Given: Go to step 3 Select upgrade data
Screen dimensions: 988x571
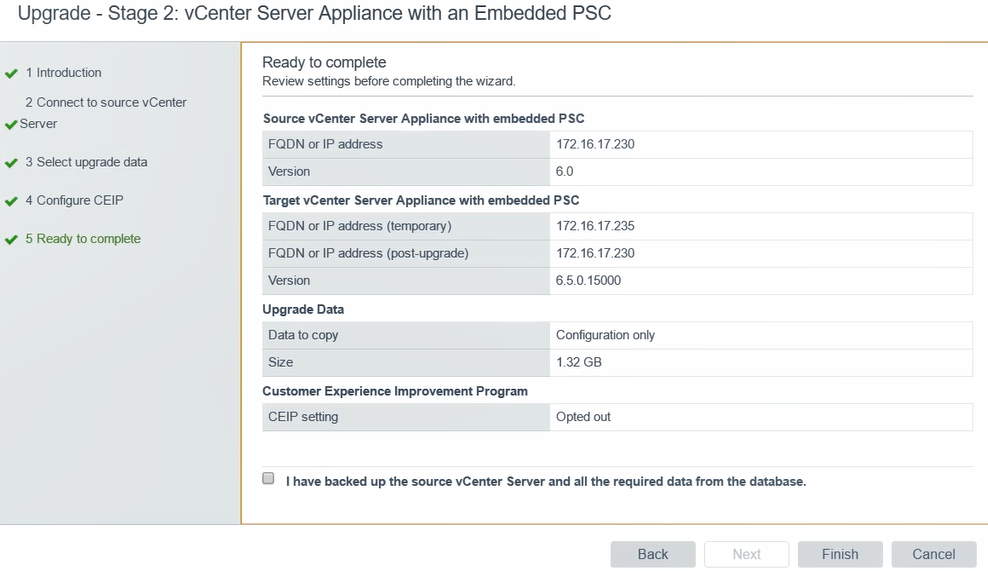Looking at the screenshot, I should (86, 162).
